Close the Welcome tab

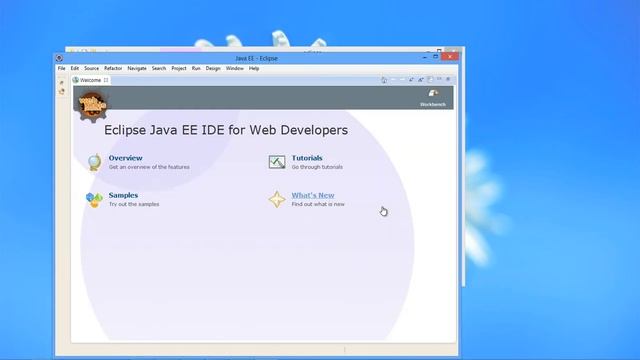[x=106, y=80]
